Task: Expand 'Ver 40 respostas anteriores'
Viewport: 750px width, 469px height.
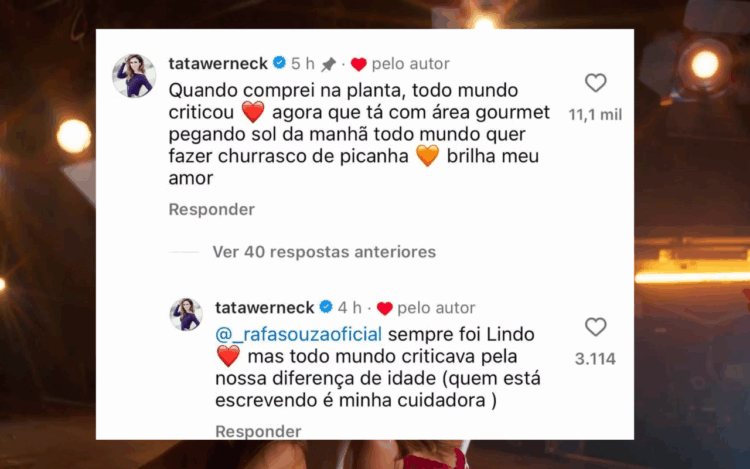Action: tap(324, 251)
